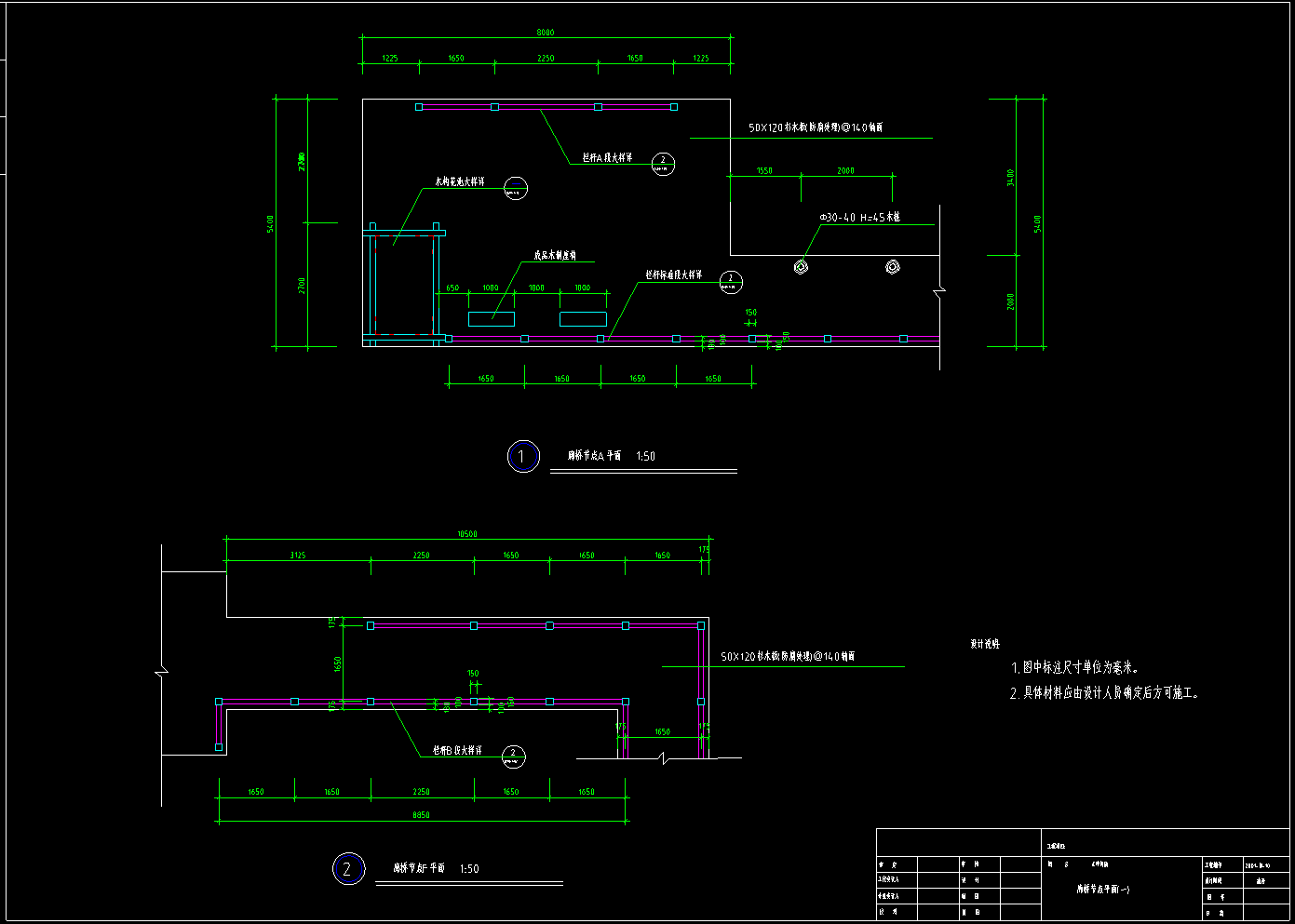Select design note 1 about millimeter units

(x=1074, y=668)
